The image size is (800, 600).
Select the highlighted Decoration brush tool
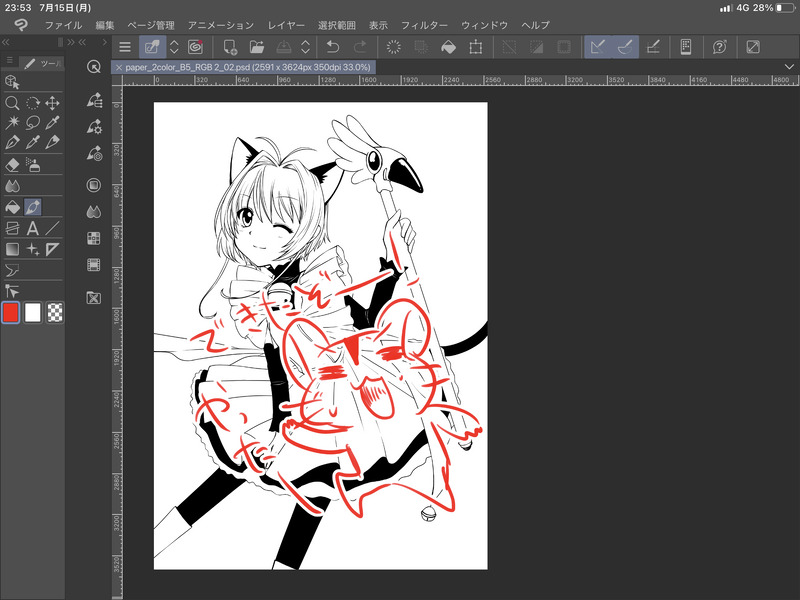pyautogui.click(x=33, y=207)
